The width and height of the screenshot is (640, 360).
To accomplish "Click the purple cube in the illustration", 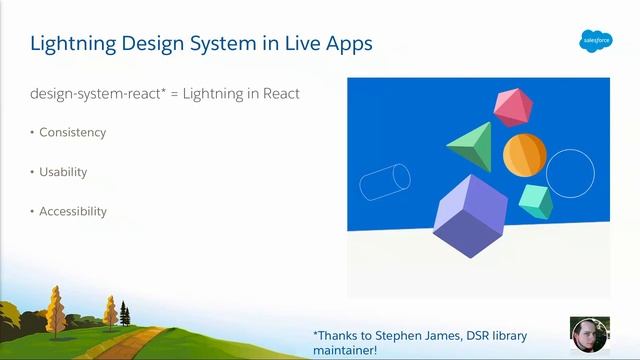I will click(470, 216).
